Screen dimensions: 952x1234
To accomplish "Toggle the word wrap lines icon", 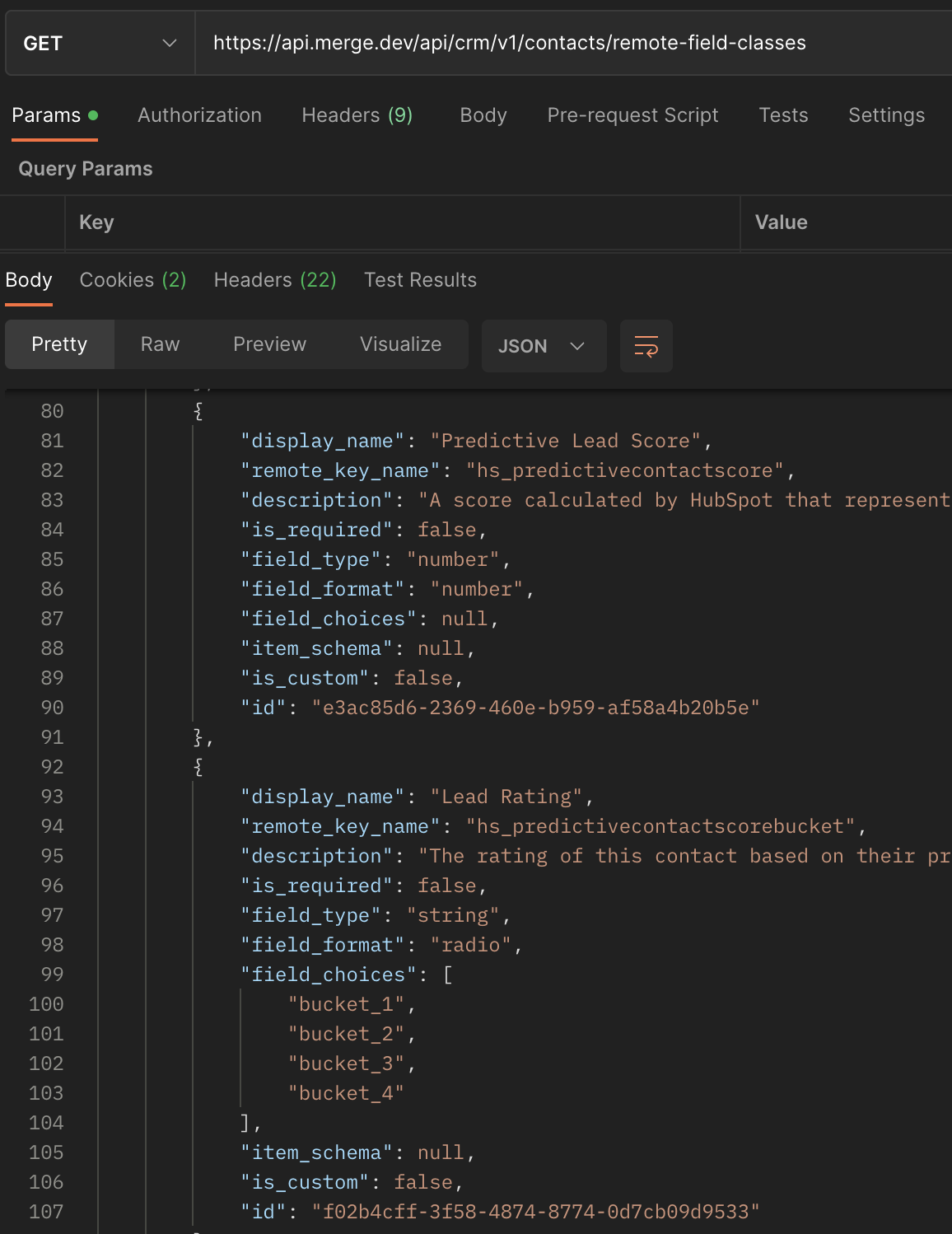I will click(646, 346).
